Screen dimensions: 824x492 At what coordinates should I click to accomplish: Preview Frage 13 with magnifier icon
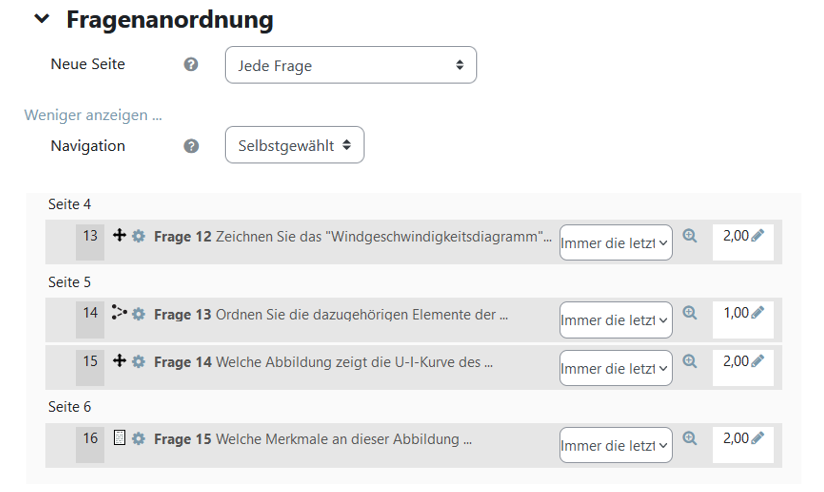point(689,313)
